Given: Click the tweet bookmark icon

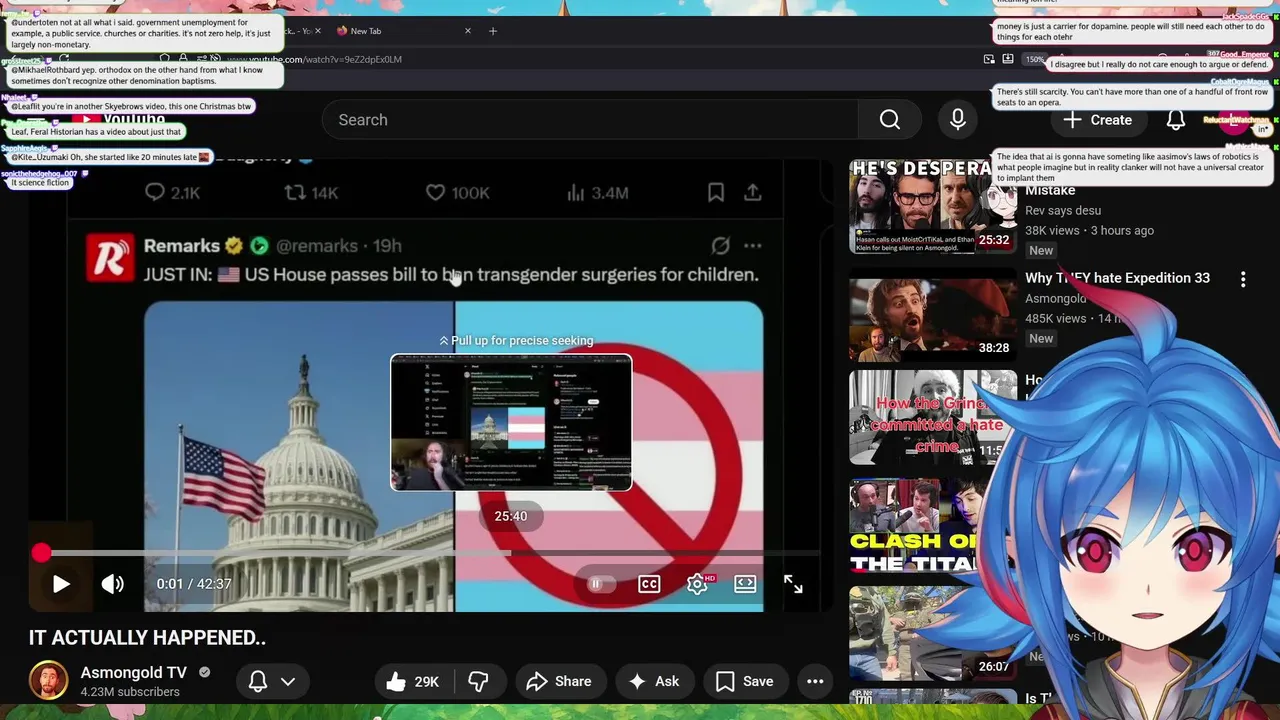Looking at the screenshot, I should pos(716,193).
